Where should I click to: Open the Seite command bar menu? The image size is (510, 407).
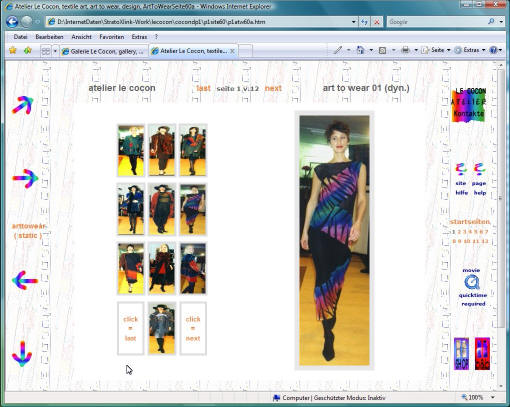coord(436,50)
